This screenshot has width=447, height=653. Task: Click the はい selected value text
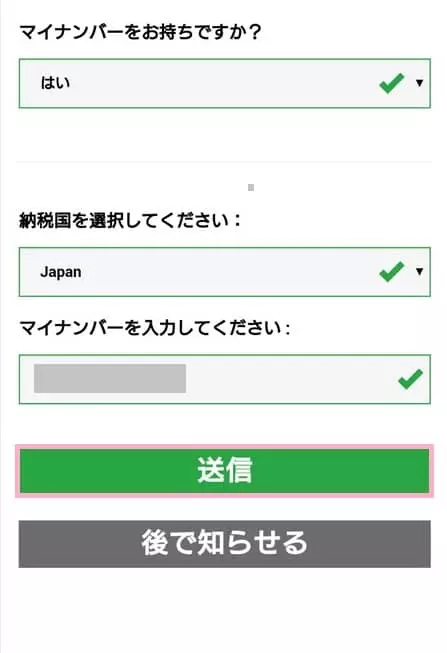[x=55, y=83]
